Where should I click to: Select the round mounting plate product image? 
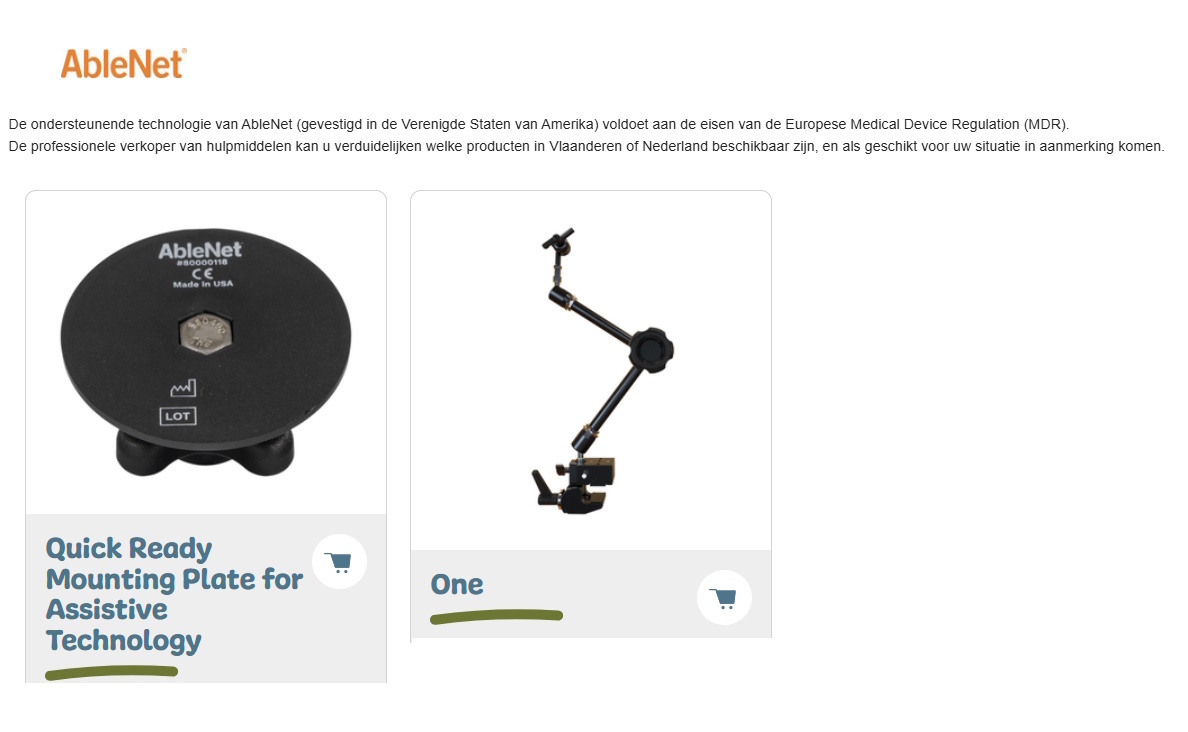205,352
